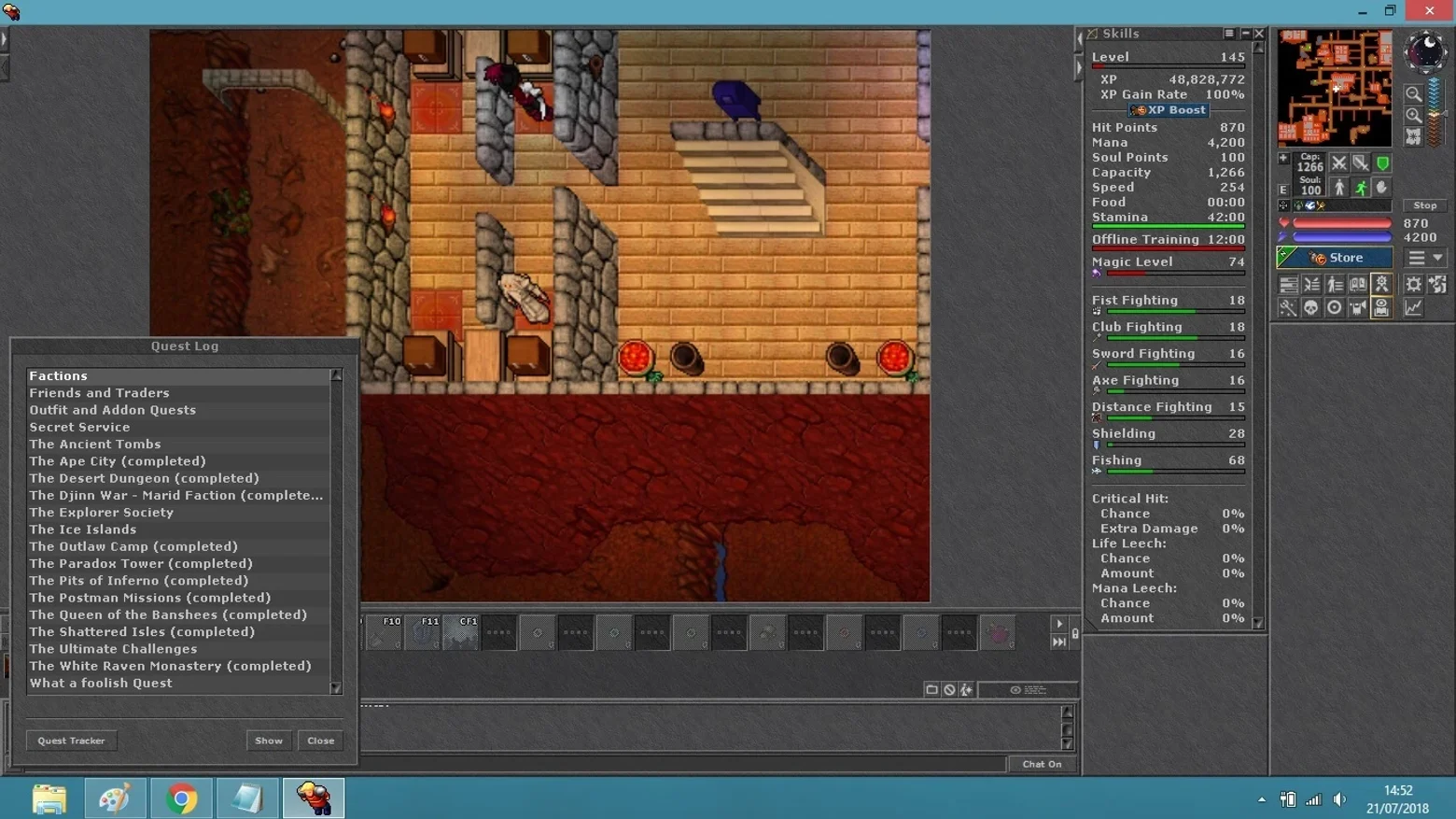Jump to the last action bar page

pyautogui.click(x=1059, y=642)
